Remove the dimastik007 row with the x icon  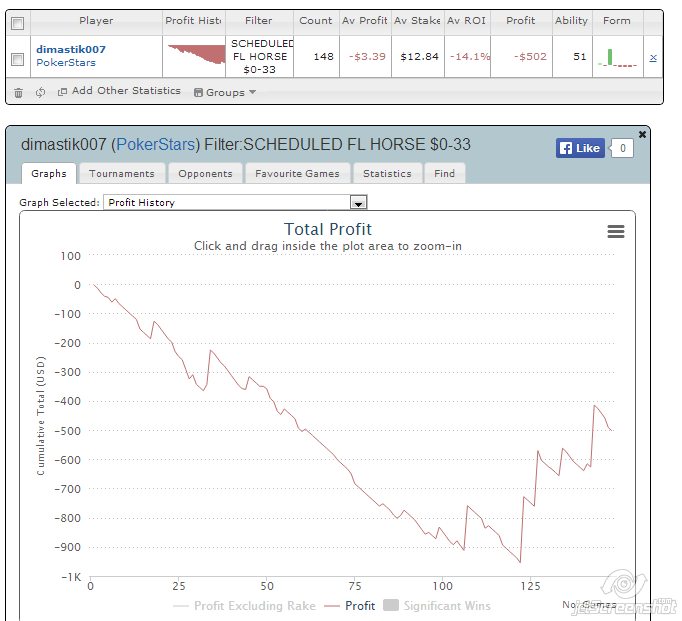click(653, 57)
